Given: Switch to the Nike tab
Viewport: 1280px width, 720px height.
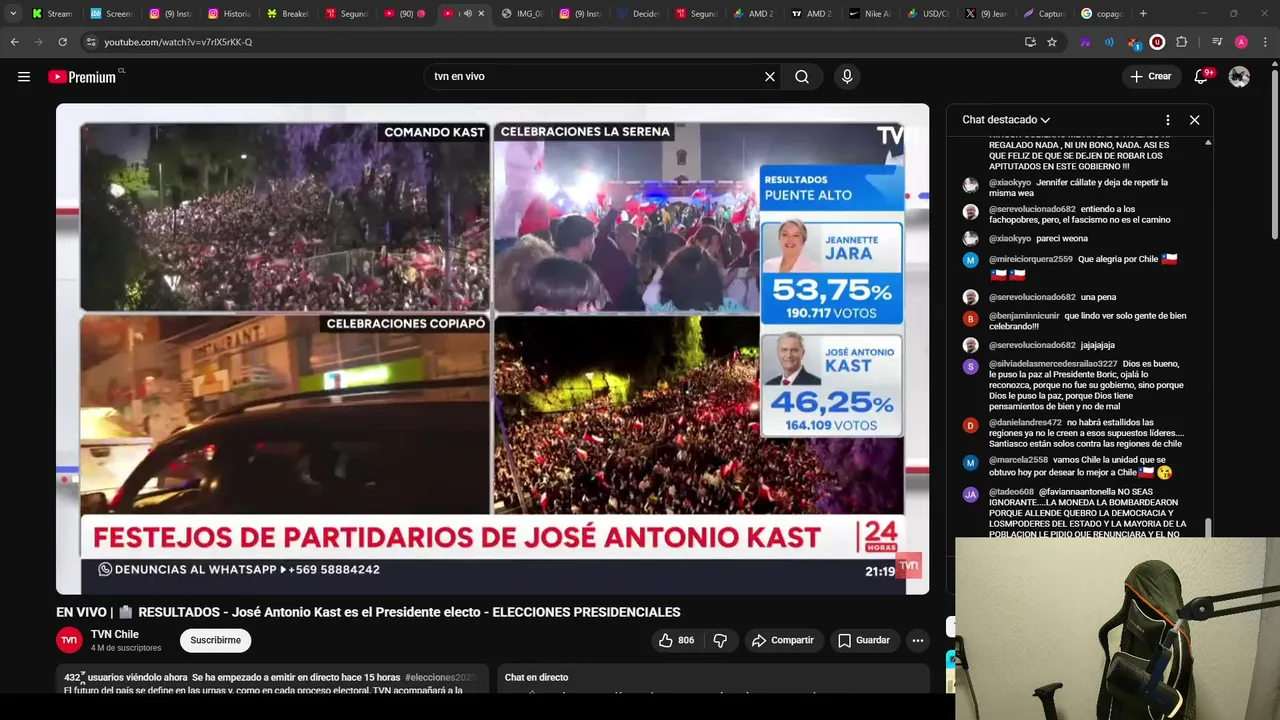Looking at the screenshot, I should pyautogui.click(x=869, y=14).
